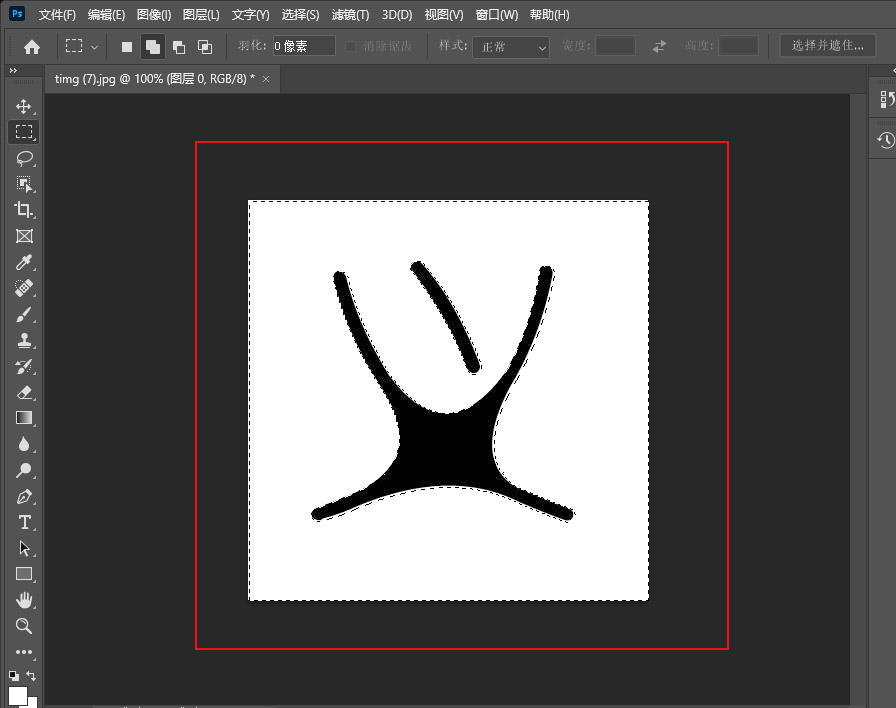Enable the Add to selection mode
The image size is (896, 708).
[152, 46]
